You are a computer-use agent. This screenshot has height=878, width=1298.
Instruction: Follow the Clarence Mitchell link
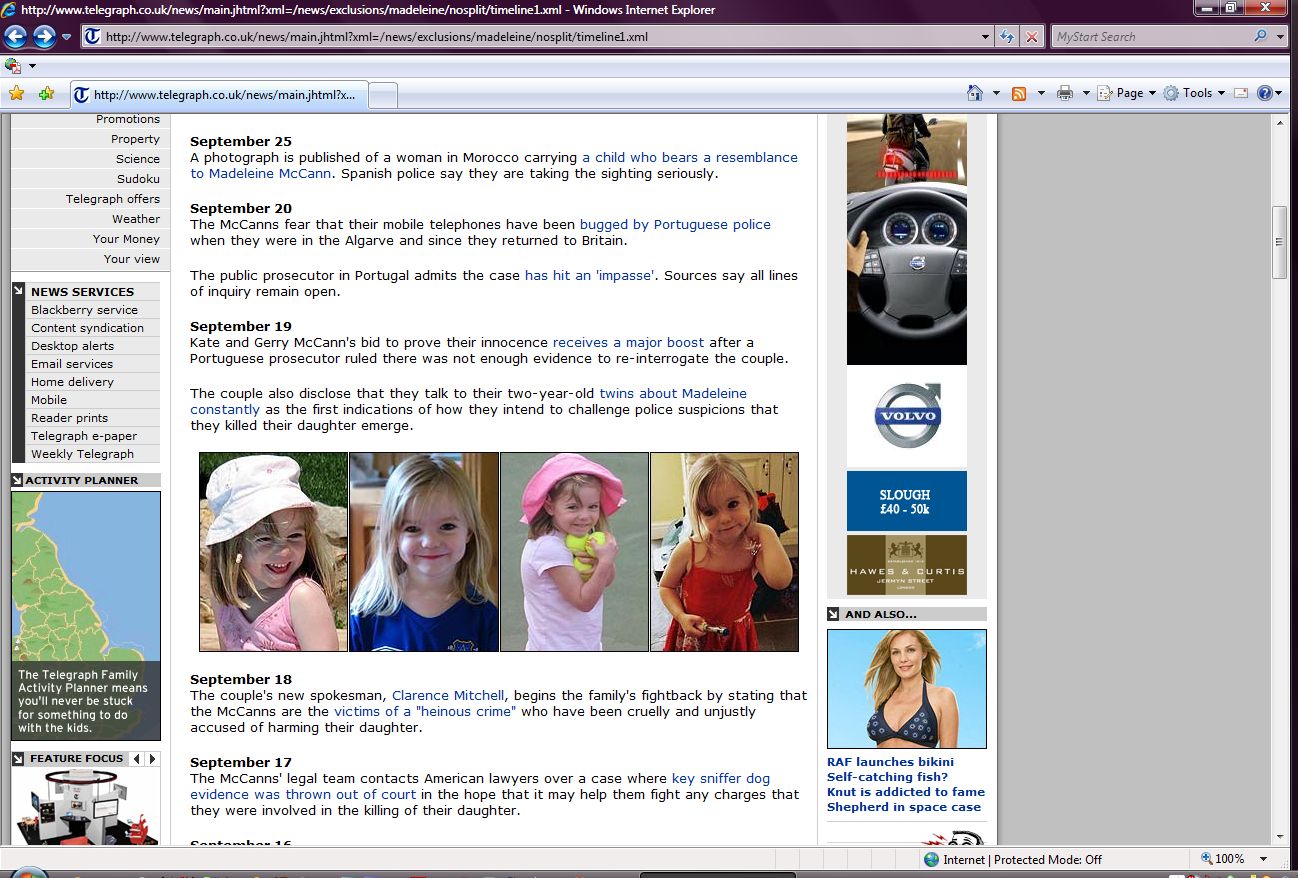[448, 695]
